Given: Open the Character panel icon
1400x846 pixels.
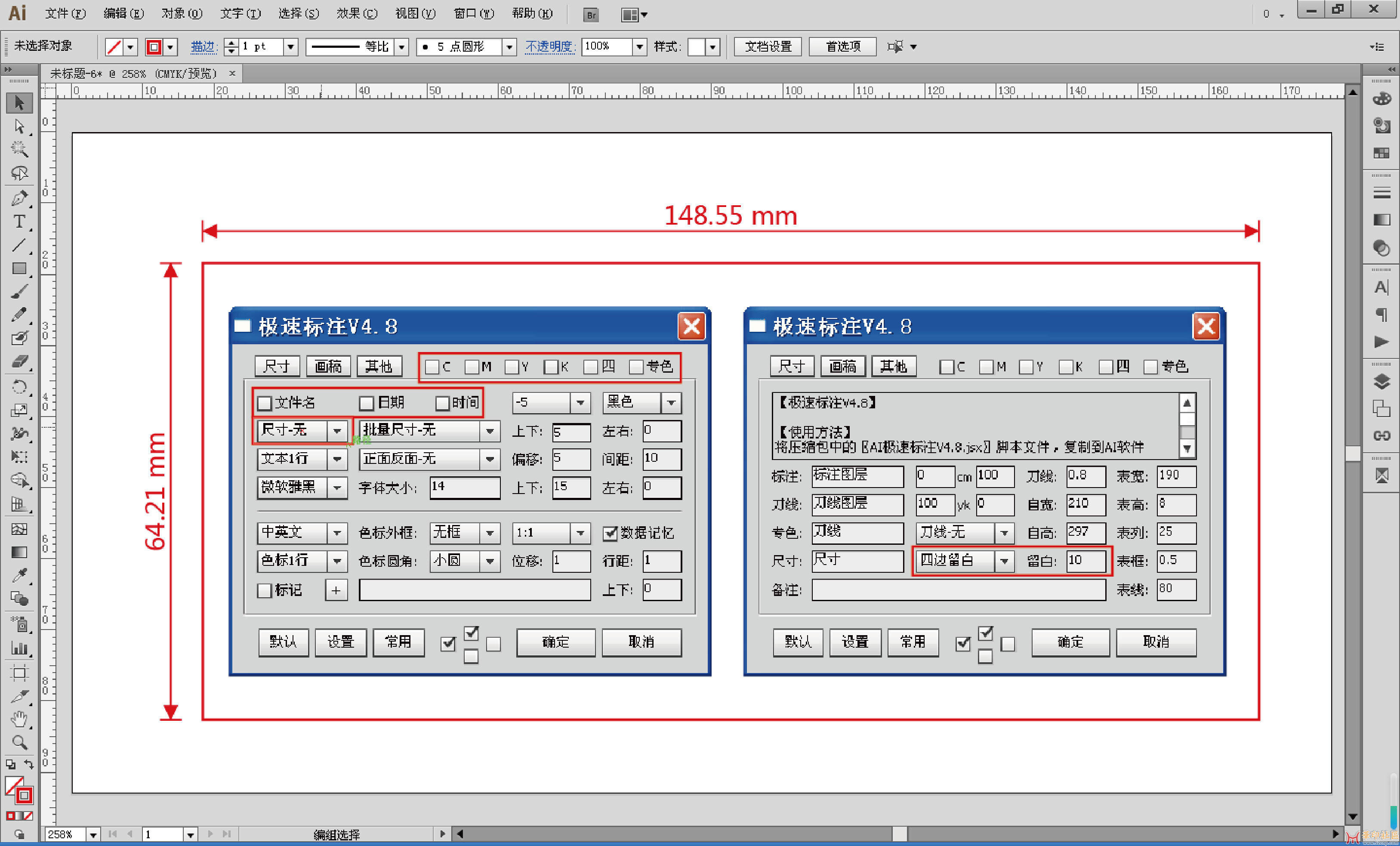Looking at the screenshot, I should click(x=1381, y=287).
